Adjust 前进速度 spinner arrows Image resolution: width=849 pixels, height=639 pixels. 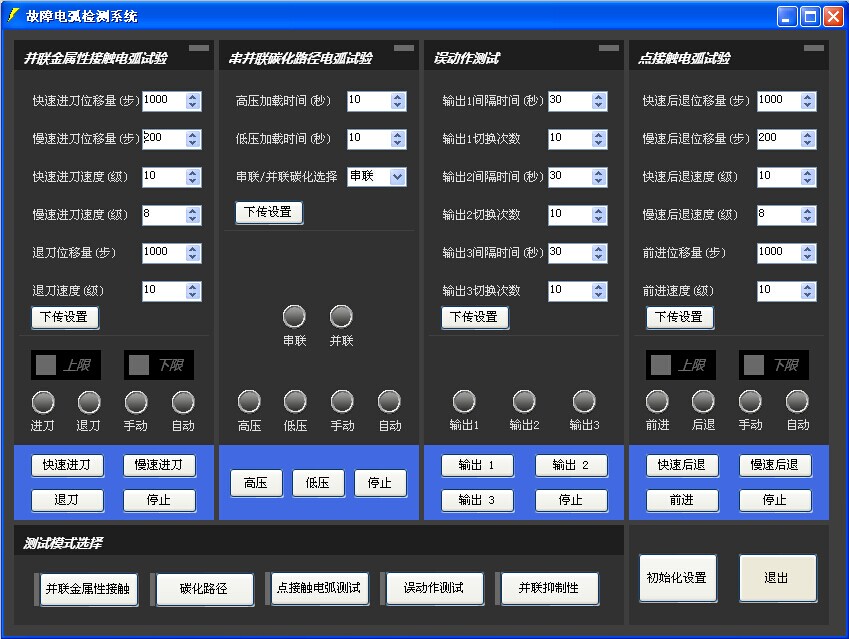(808, 291)
